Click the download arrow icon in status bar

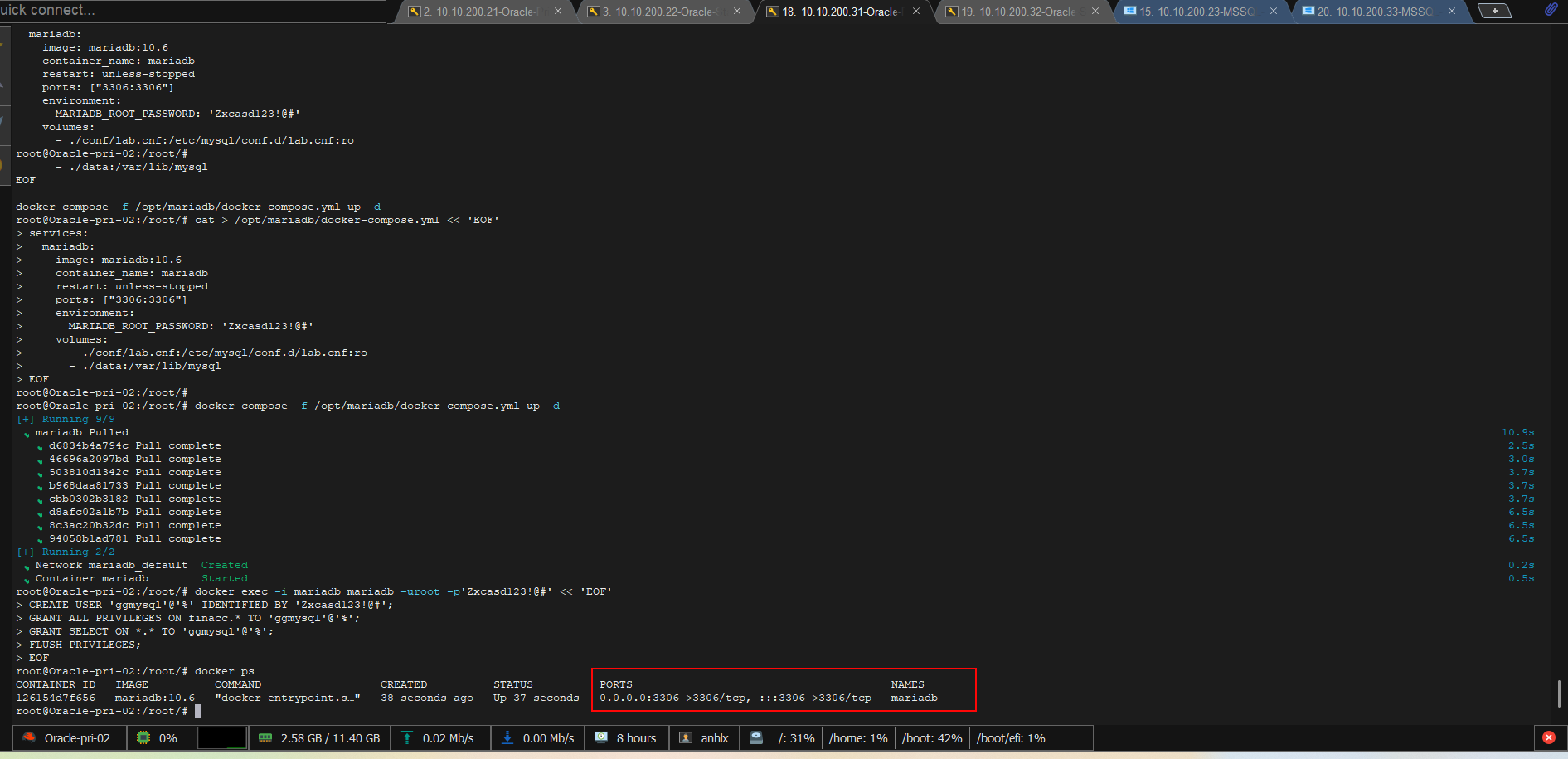pos(507,737)
